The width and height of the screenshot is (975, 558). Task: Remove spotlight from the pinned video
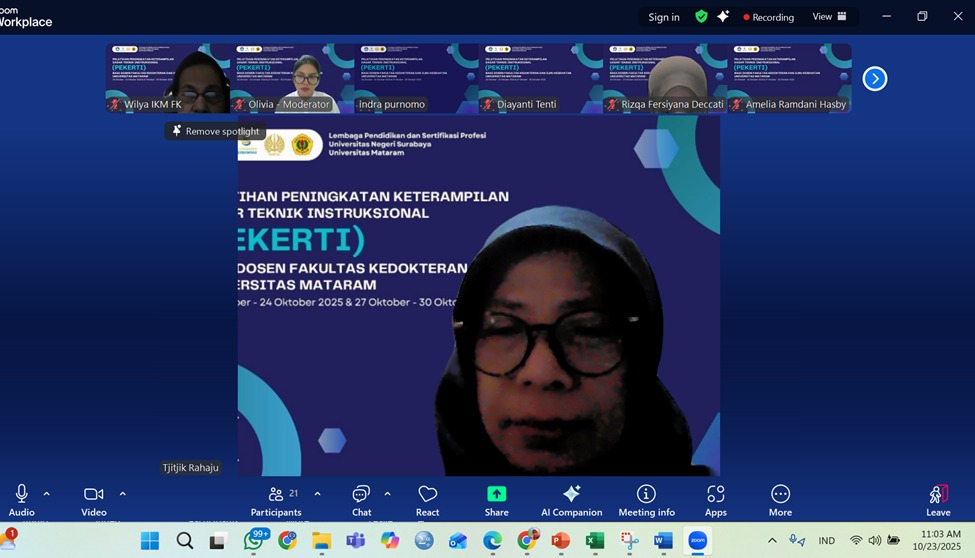tap(215, 131)
